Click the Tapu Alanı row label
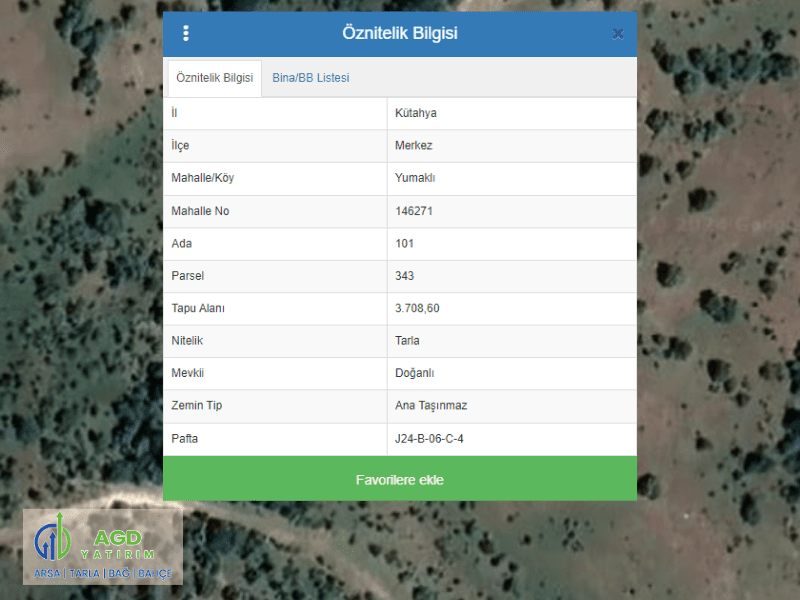800x600 pixels. pos(198,308)
